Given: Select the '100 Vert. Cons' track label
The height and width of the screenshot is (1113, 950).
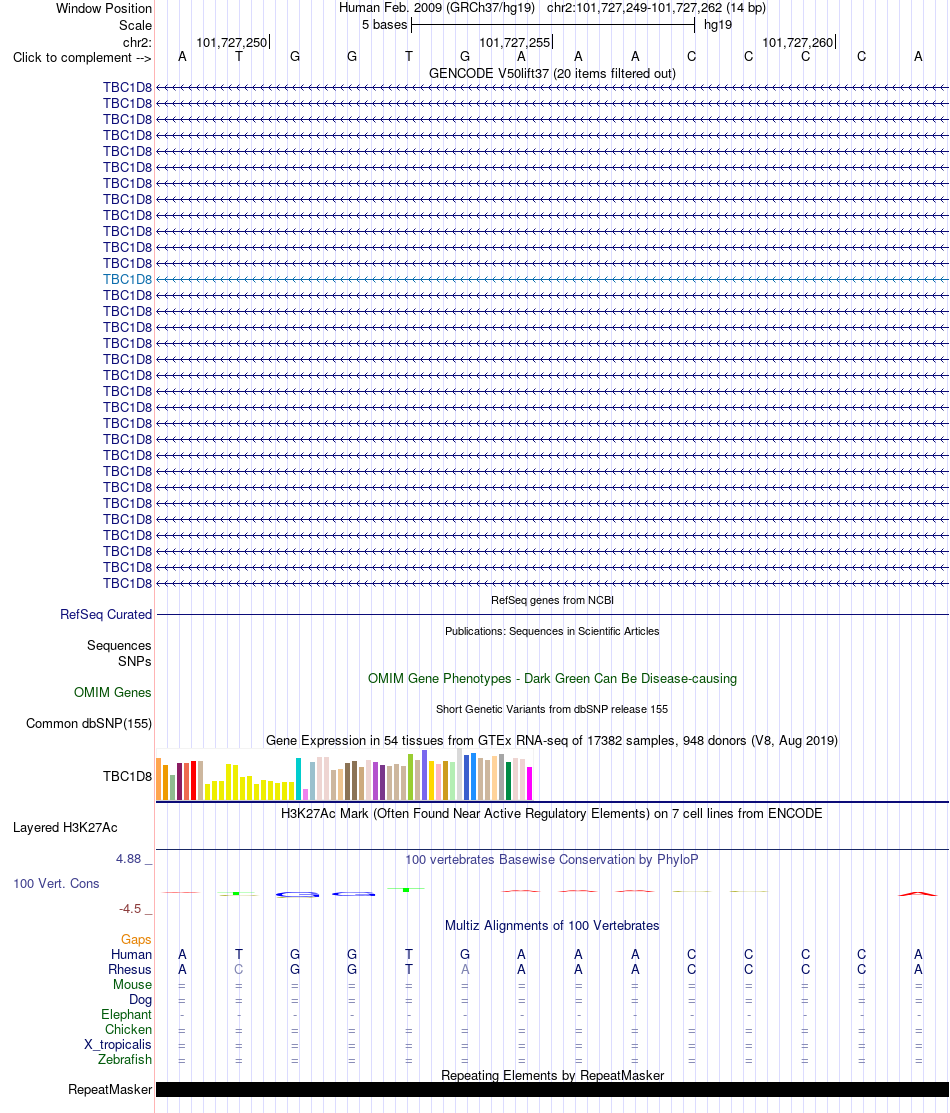Looking at the screenshot, I should [x=56, y=884].
